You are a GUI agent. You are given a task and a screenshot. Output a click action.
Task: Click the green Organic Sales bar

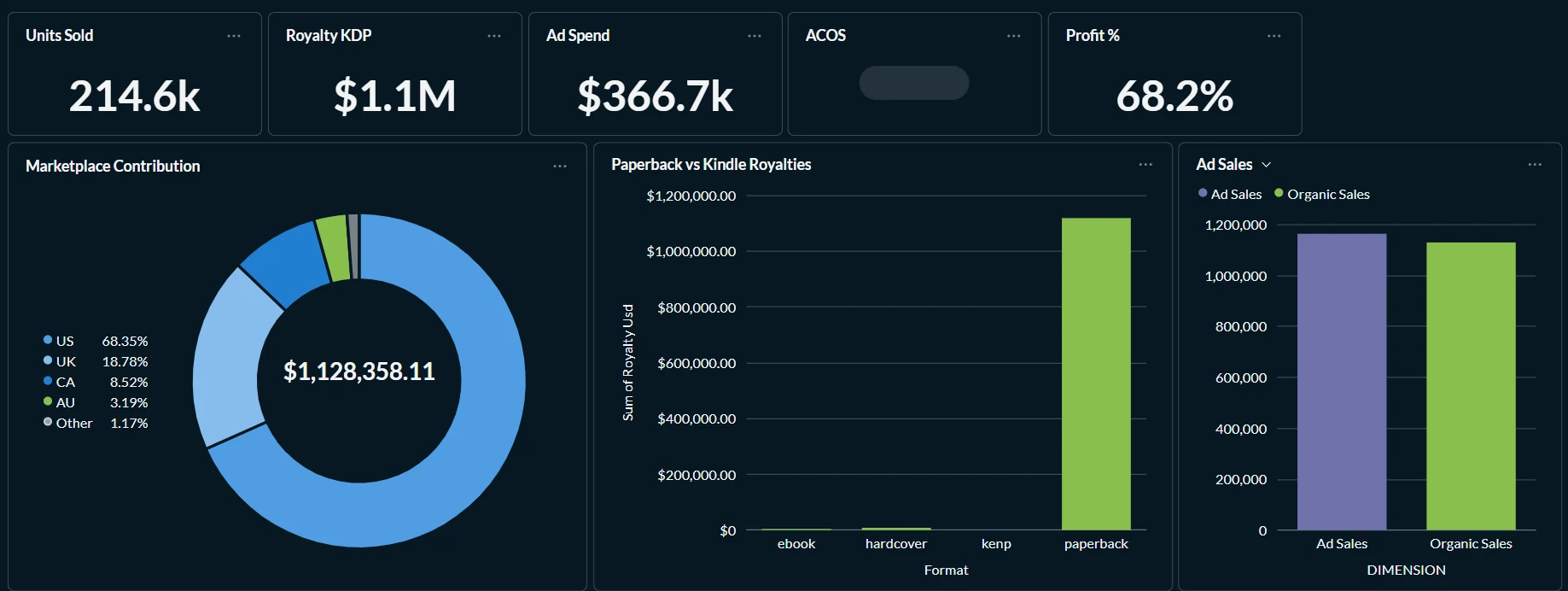pos(1471,386)
